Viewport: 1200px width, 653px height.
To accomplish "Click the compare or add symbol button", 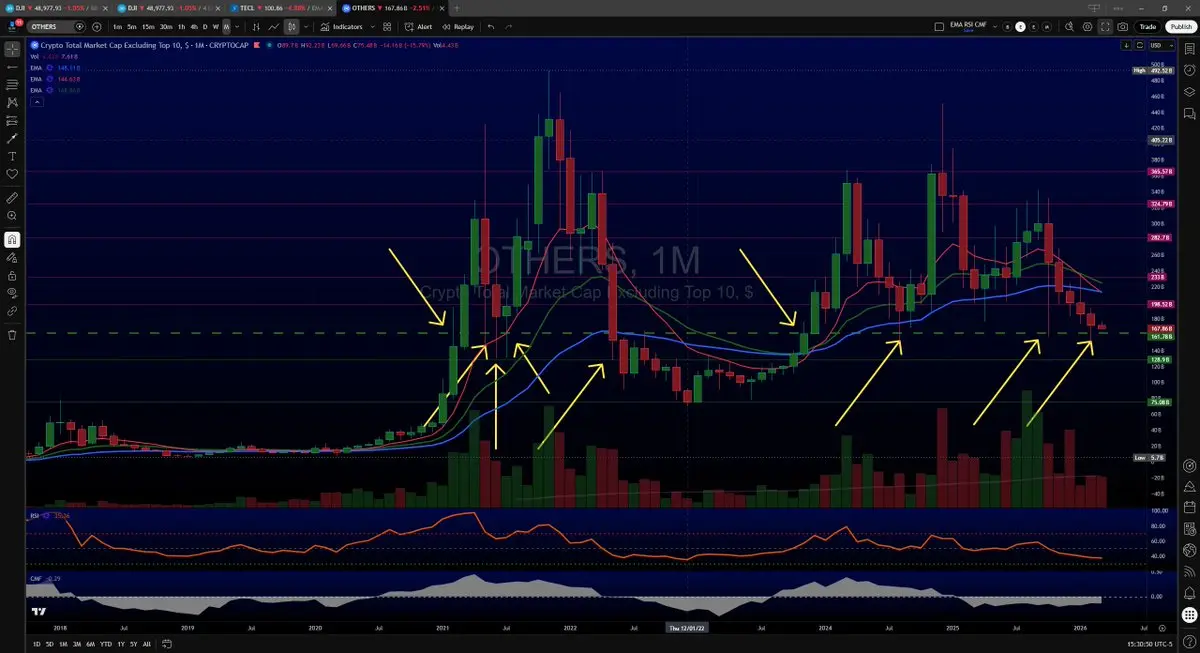I will 95,27.
